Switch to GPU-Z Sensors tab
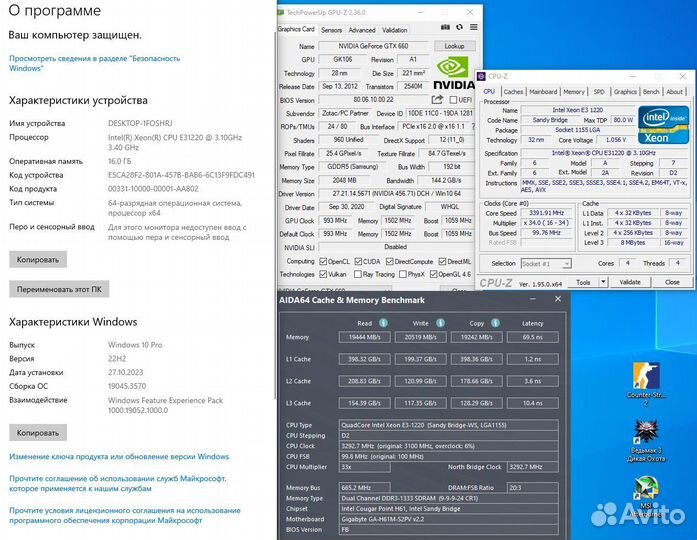Image resolution: width=697 pixels, height=540 pixels. [x=332, y=30]
